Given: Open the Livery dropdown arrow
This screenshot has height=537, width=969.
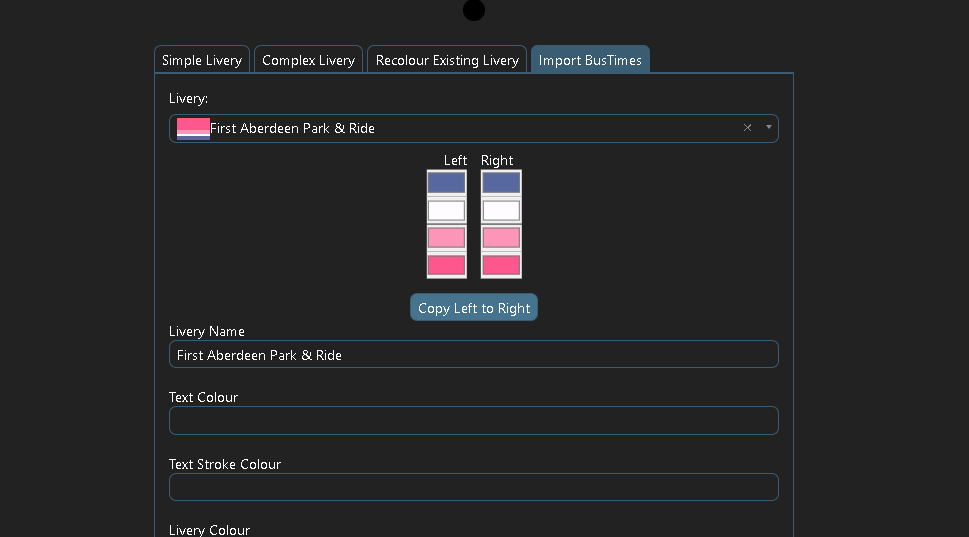Looking at the screenshot, I should (x=769, y=127).
